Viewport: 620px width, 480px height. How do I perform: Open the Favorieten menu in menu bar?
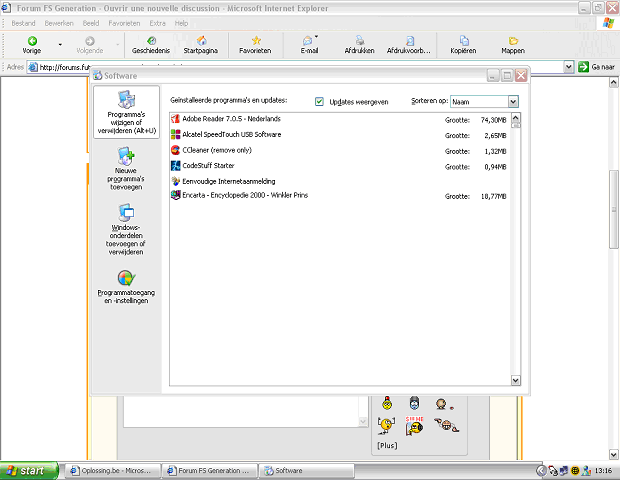point(124,23)
